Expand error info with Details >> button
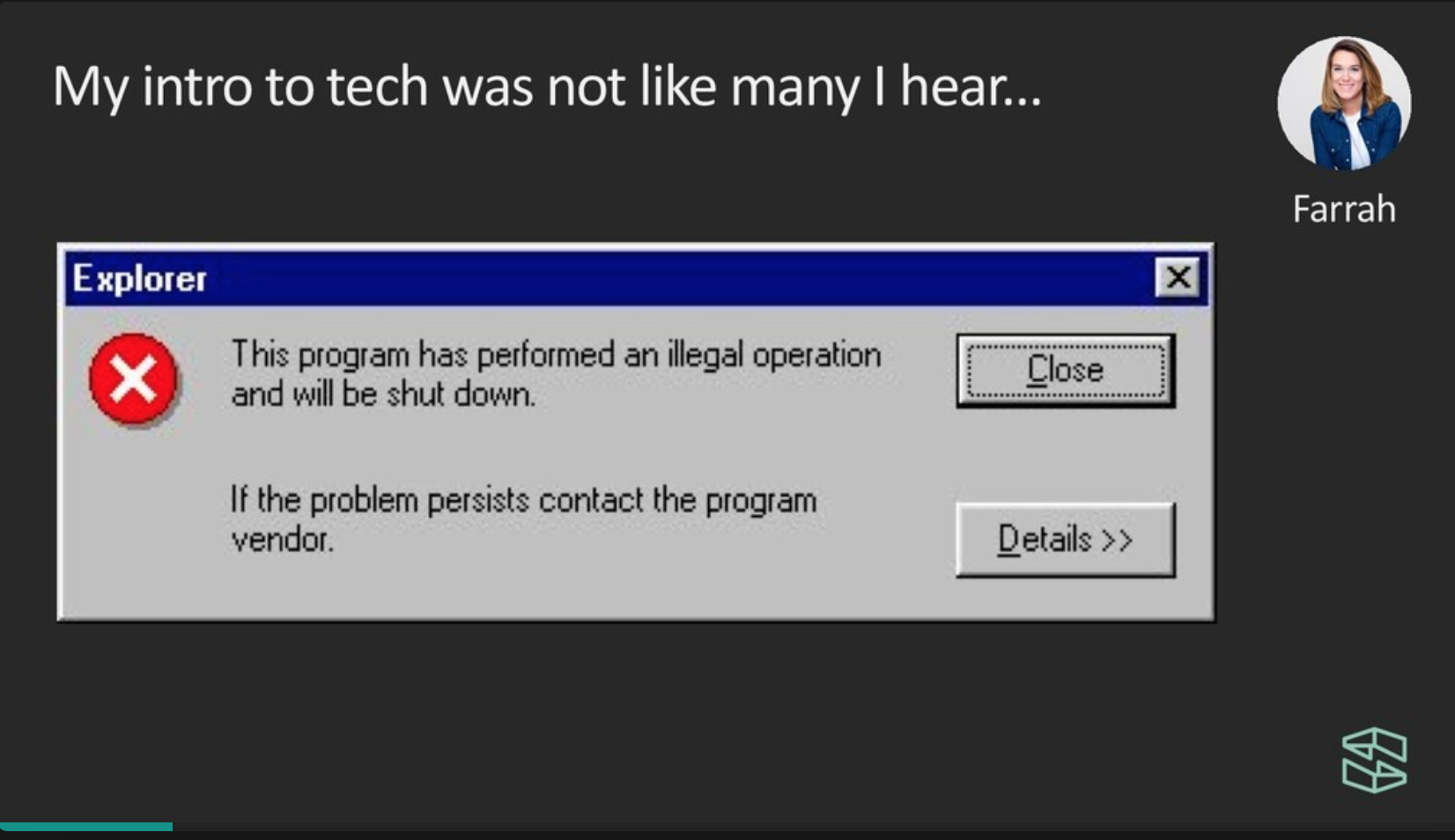 [x=1065, y=539]
